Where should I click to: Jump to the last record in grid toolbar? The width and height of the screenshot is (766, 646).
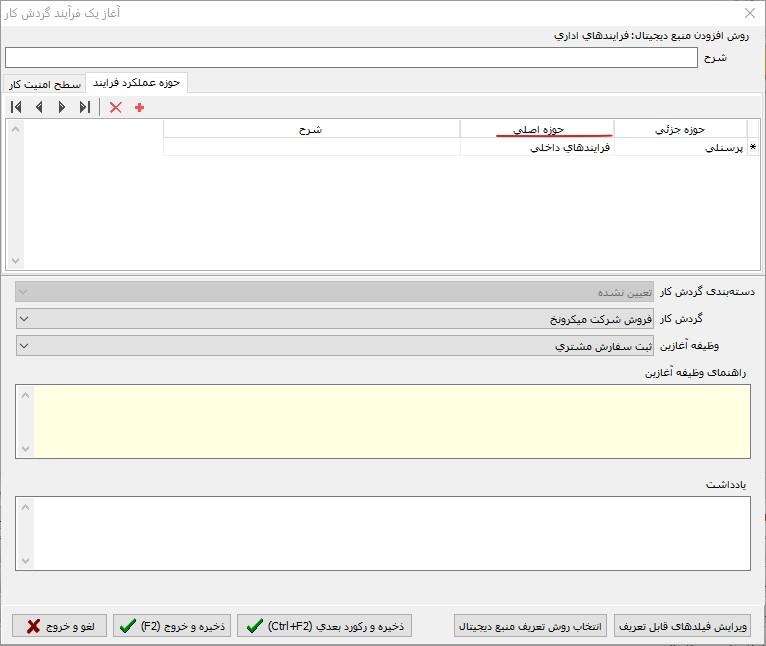tap(85, 107)
